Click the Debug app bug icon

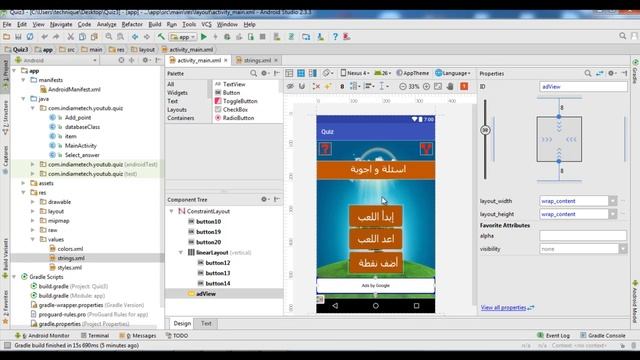click(227, 37)
